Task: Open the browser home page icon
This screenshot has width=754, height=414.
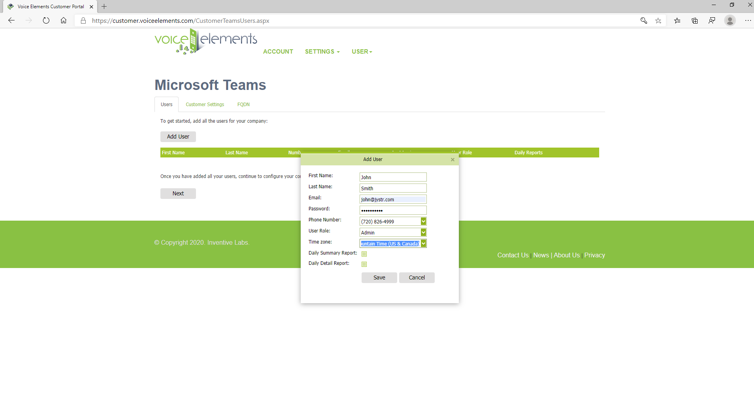Action: click(63, 21)
